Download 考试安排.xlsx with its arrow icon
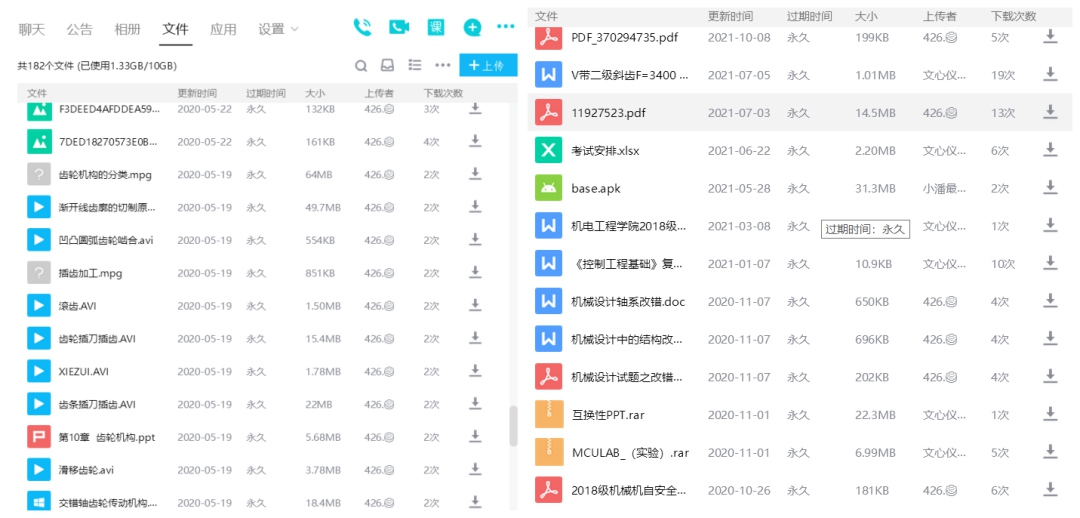 1050,149
